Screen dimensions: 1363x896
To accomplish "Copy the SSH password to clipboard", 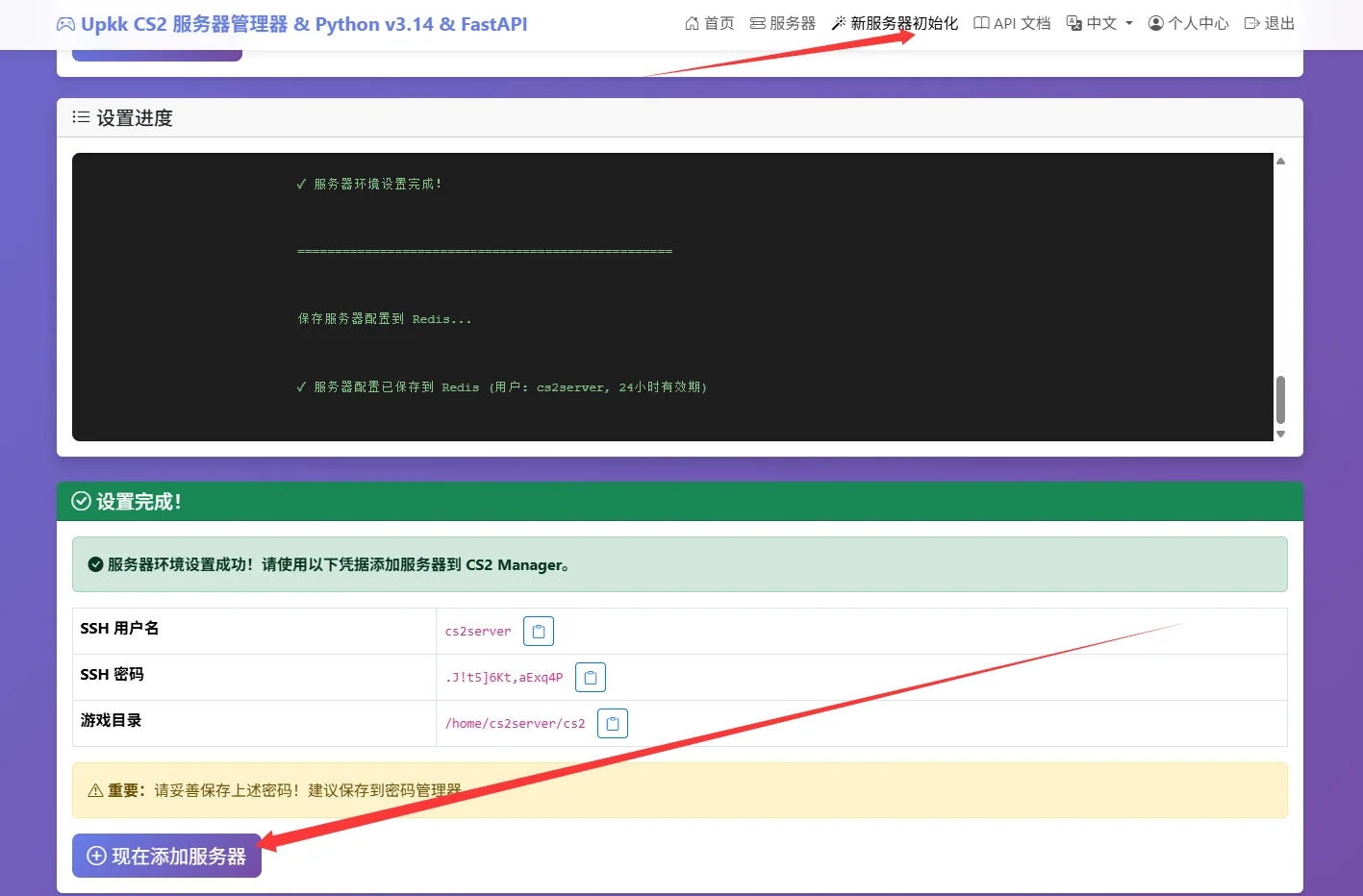I will pos(591,678).
